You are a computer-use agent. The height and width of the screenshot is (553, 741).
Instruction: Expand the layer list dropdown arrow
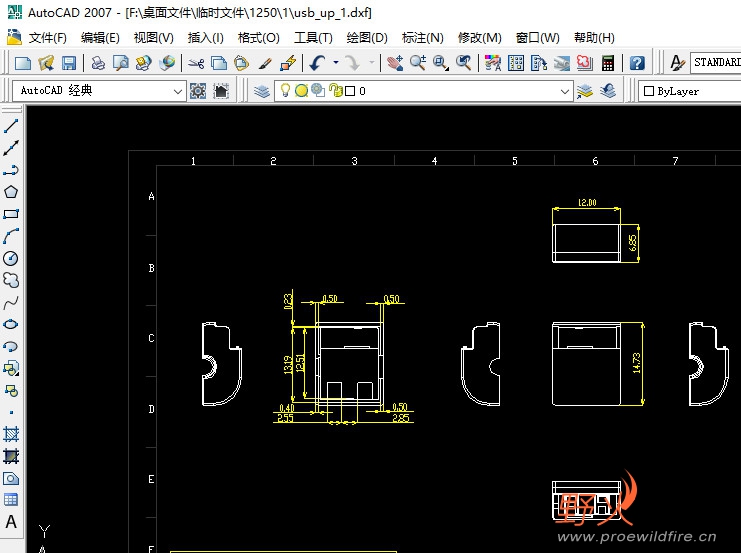[x=564, y=91]
